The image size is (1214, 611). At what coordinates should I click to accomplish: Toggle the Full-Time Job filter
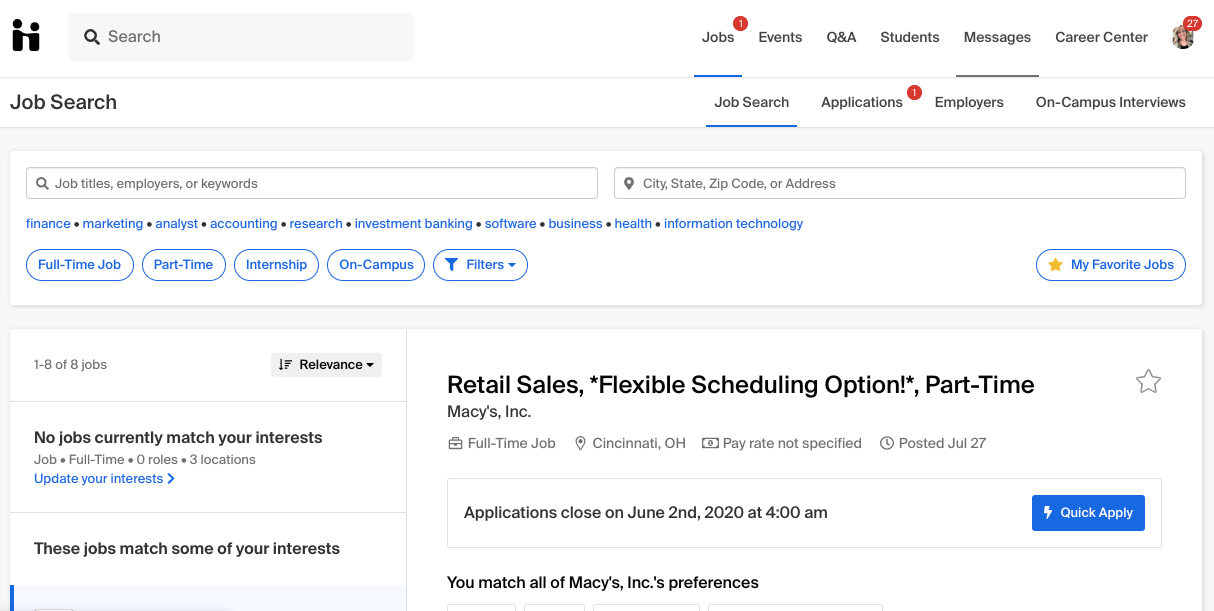point(80,265)
